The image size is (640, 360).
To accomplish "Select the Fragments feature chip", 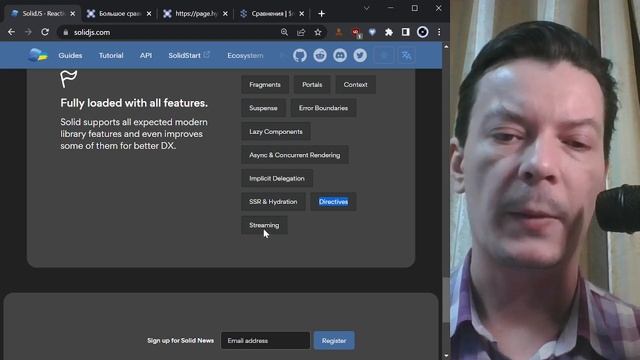I will coord(265,84).
